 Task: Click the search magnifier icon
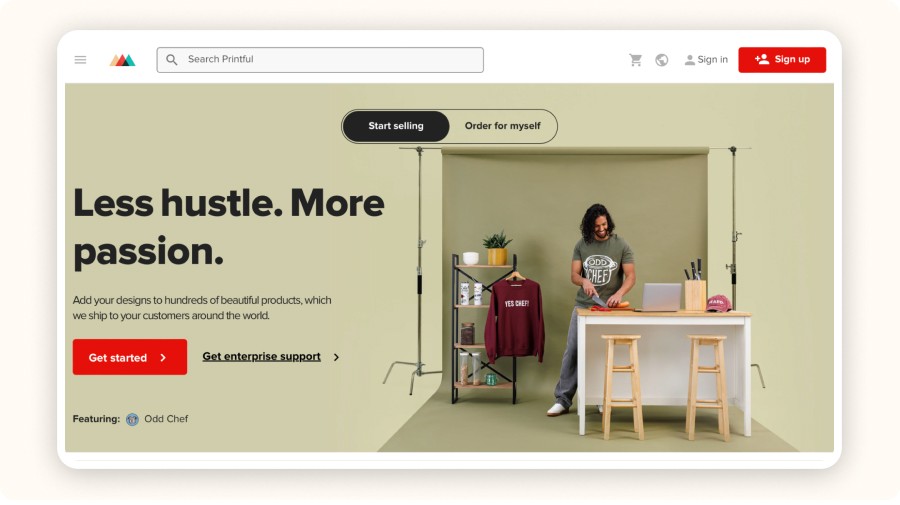(x=172, y=60)
